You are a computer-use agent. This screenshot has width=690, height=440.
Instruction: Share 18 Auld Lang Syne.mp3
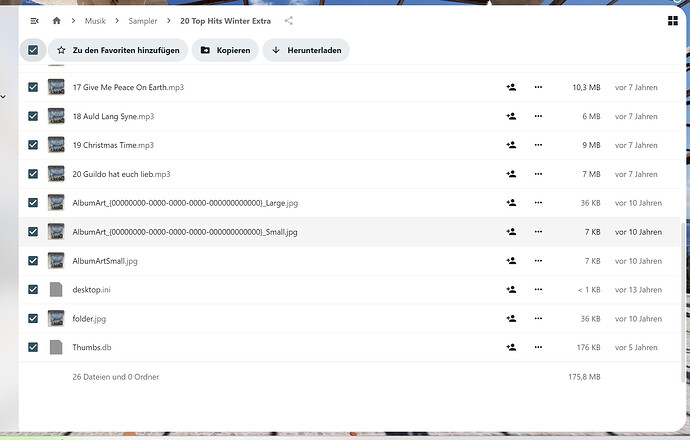point(511,116)
